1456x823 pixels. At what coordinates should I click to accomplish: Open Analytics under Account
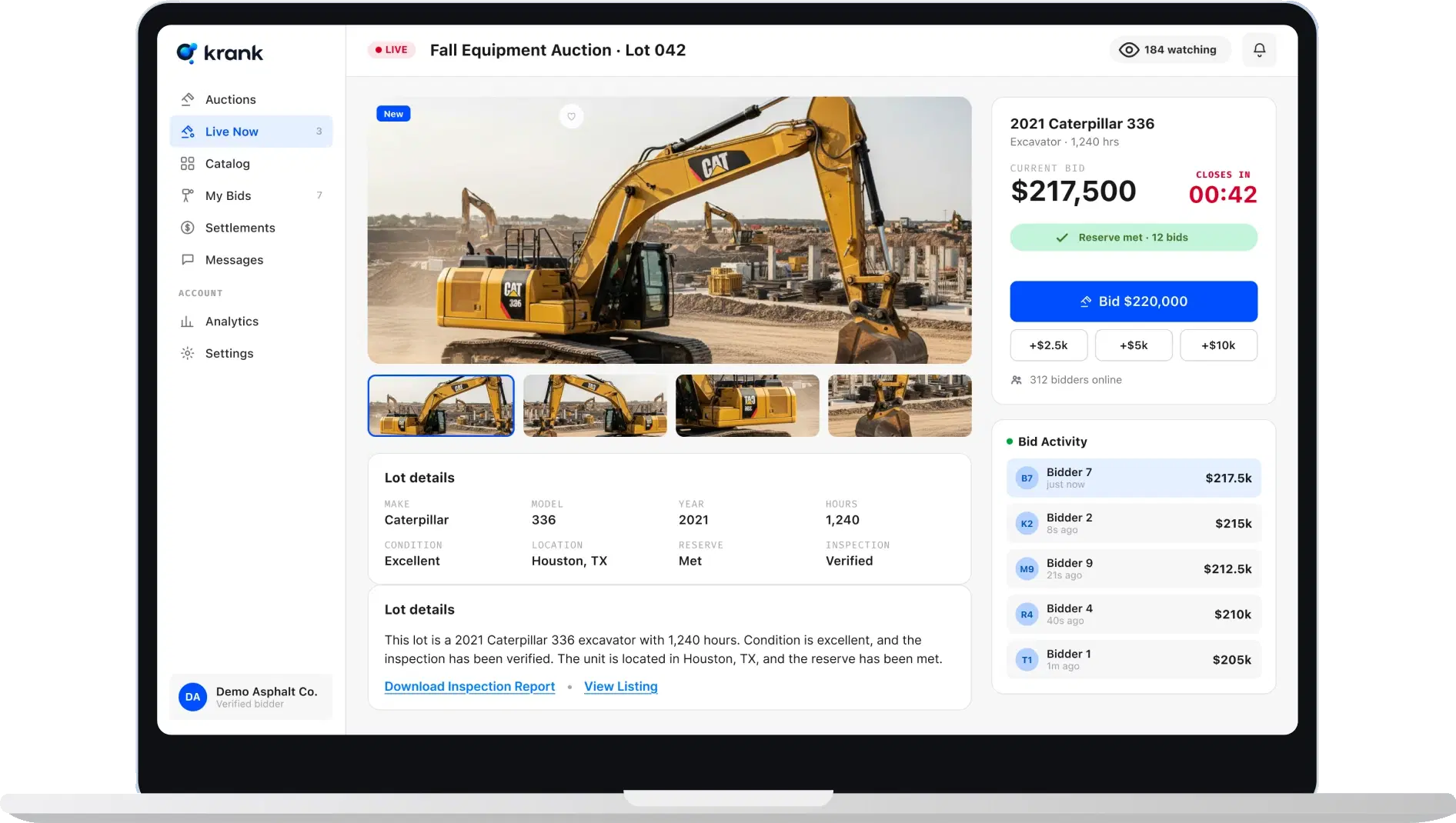[251, 322]
